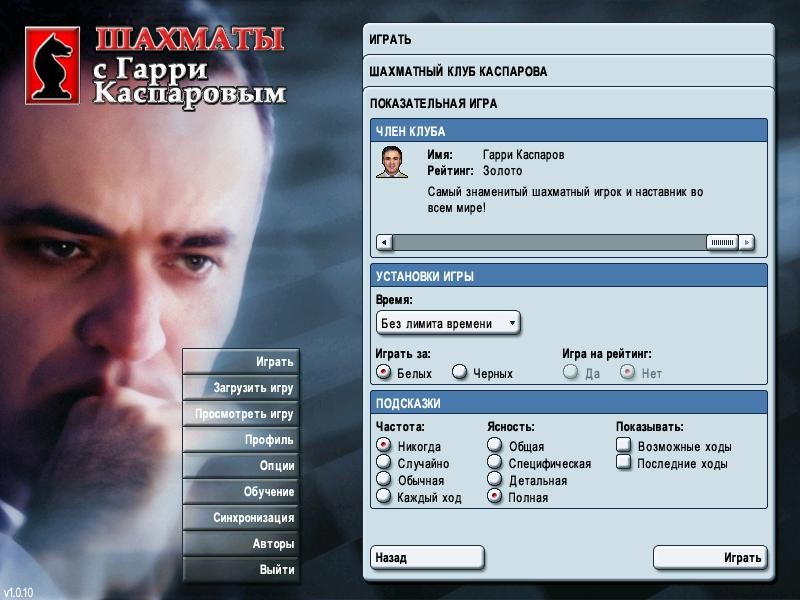Viewport: 800px width, 600px height.
Task: Select Белых to play as white
Action: pyautogui.click(x=383, y=371)
